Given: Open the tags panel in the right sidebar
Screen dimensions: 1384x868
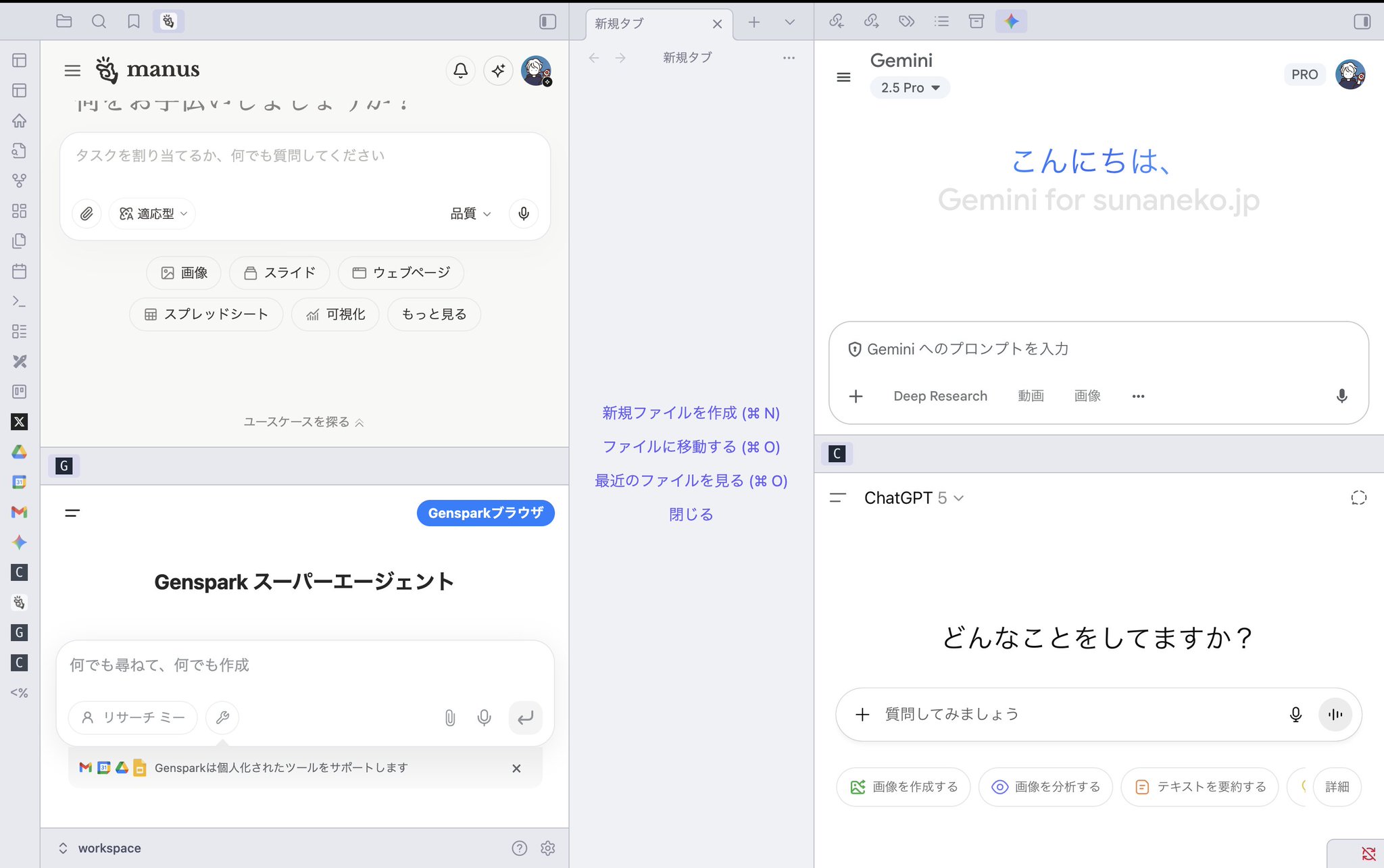Looking at the screenshot, I should coord(906,22).
